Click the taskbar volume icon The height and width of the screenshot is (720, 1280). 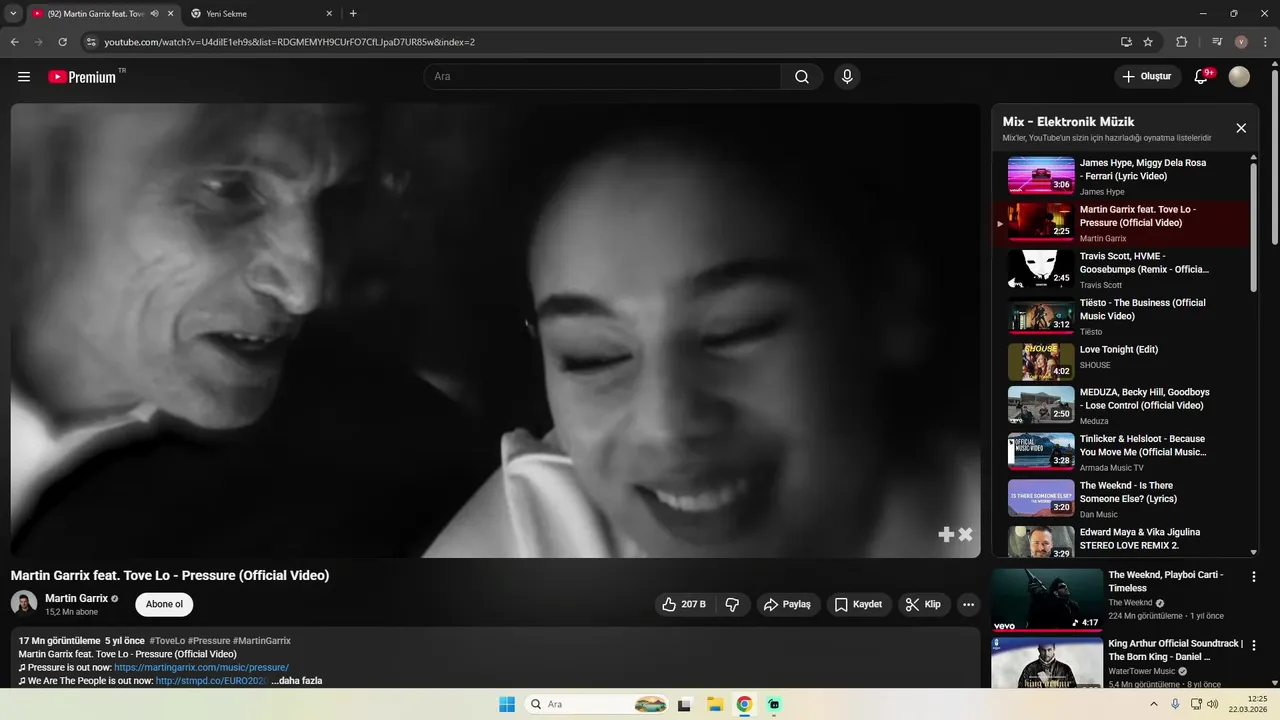(x=1212, y=704)
